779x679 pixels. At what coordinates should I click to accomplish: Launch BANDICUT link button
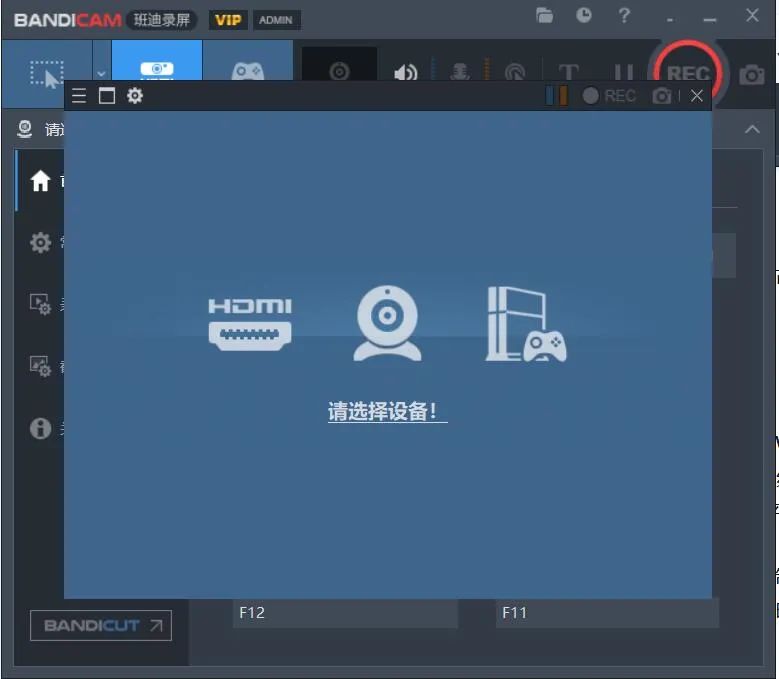(101, 625)
